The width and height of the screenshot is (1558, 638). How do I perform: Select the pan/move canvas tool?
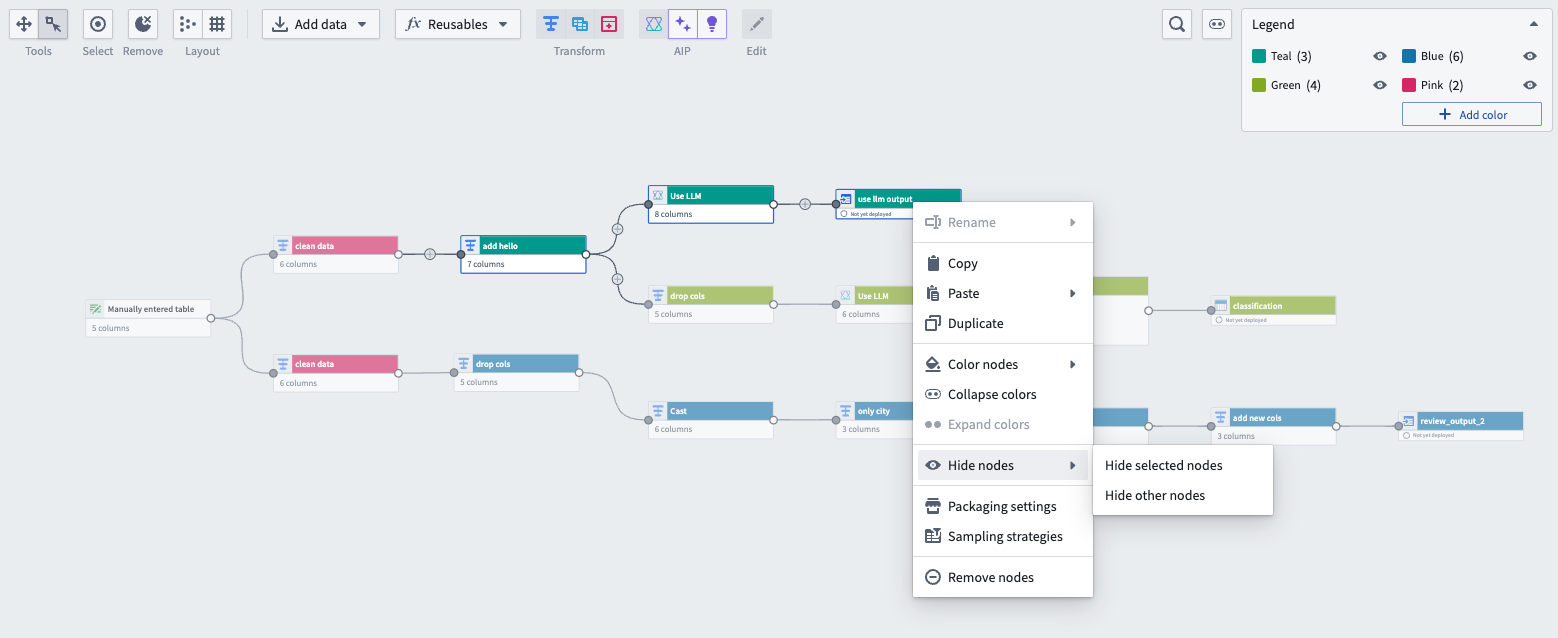tap(25, 24)
